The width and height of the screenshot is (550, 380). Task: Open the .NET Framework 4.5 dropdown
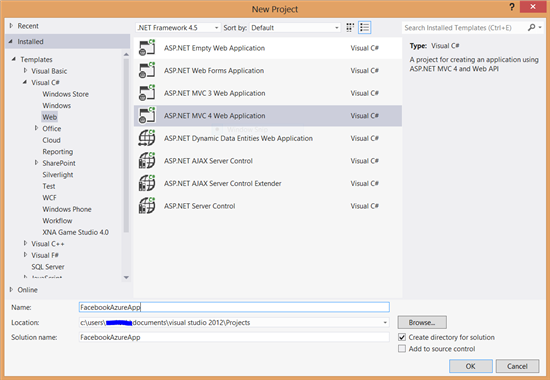tap(178, 27)
